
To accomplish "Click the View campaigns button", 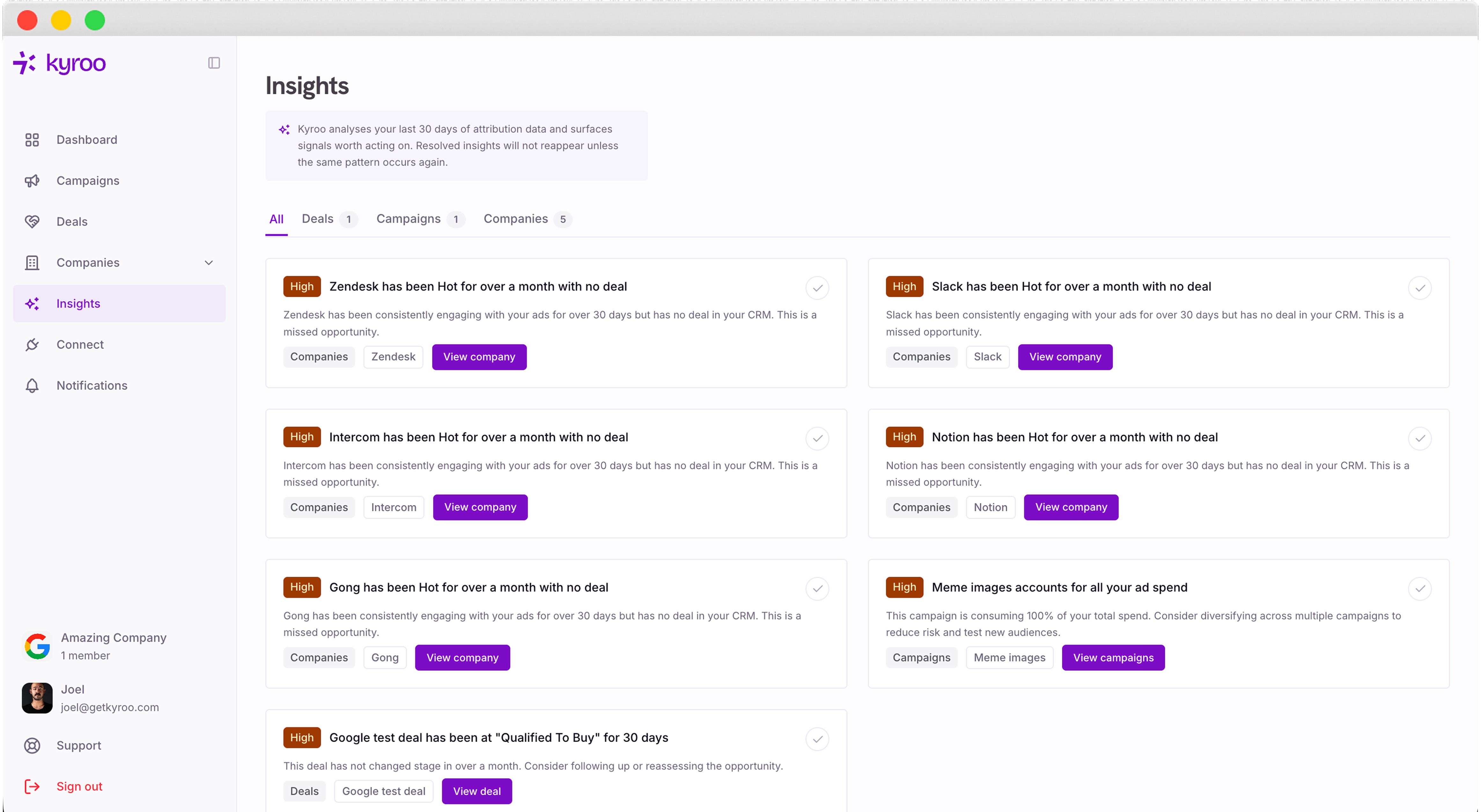I will tap(1113, 657).
